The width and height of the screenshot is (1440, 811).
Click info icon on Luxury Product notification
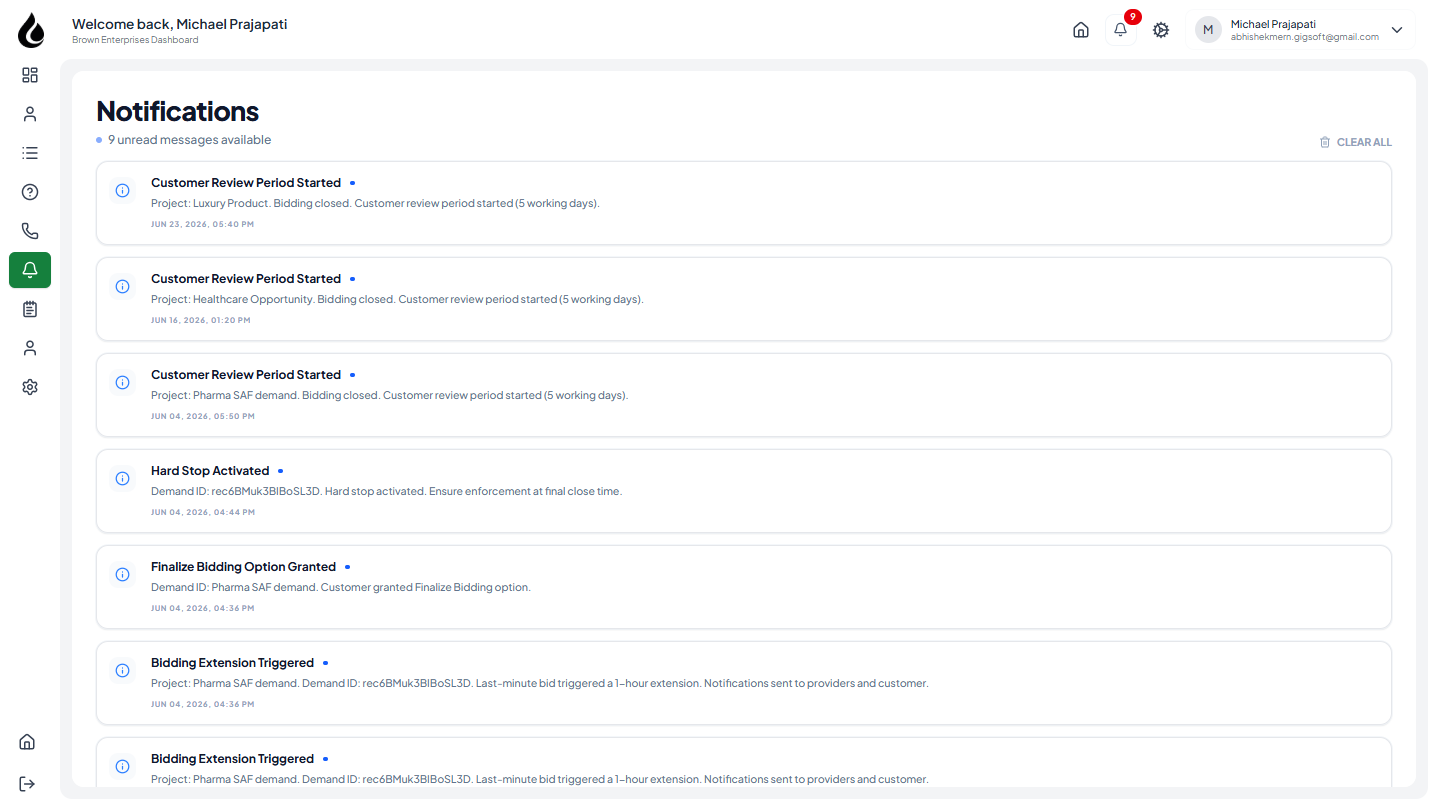pyautogui.click(x=123, y=190)
